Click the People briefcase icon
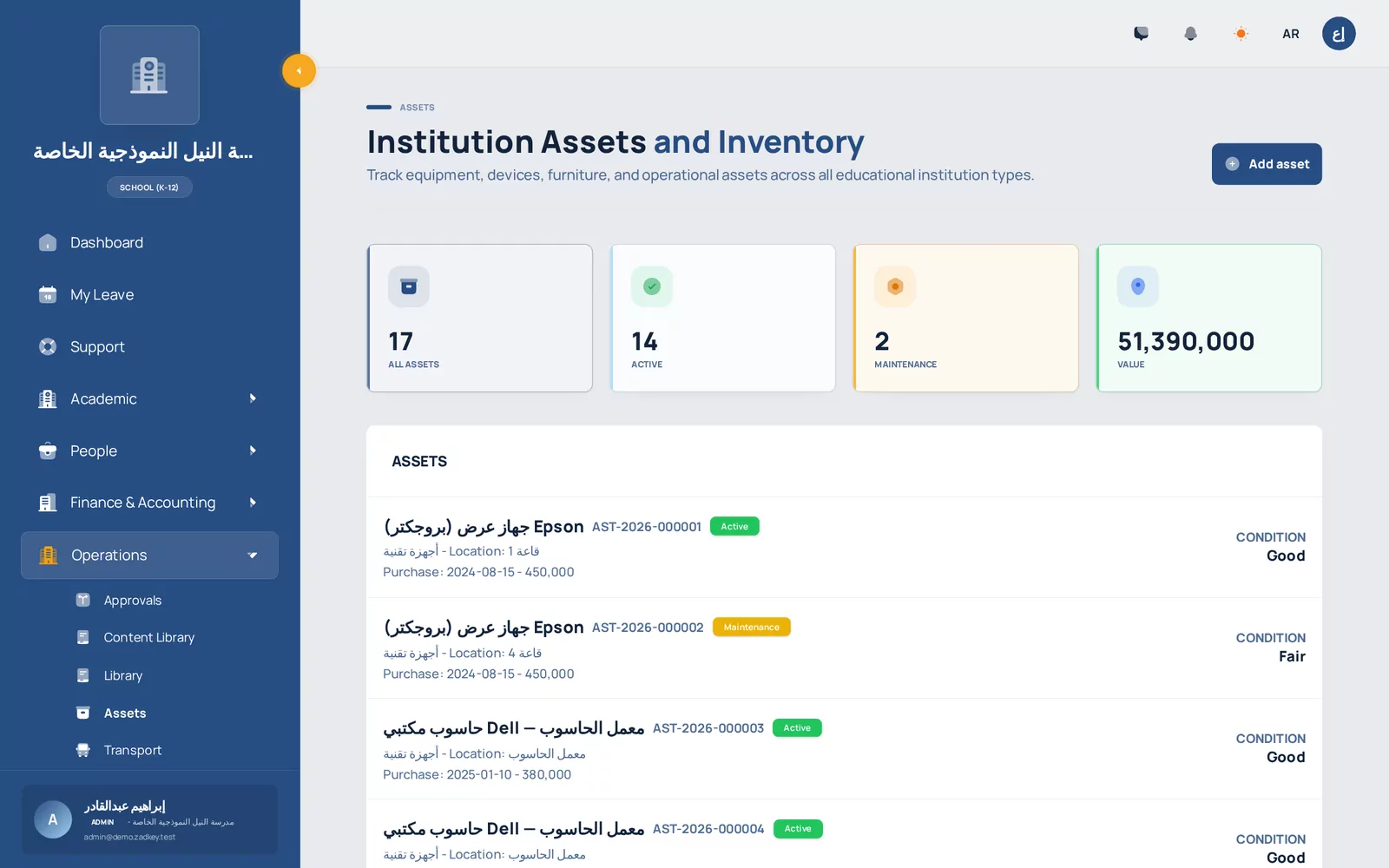This screenshot has height=868, width=1389. click(48, 451)
